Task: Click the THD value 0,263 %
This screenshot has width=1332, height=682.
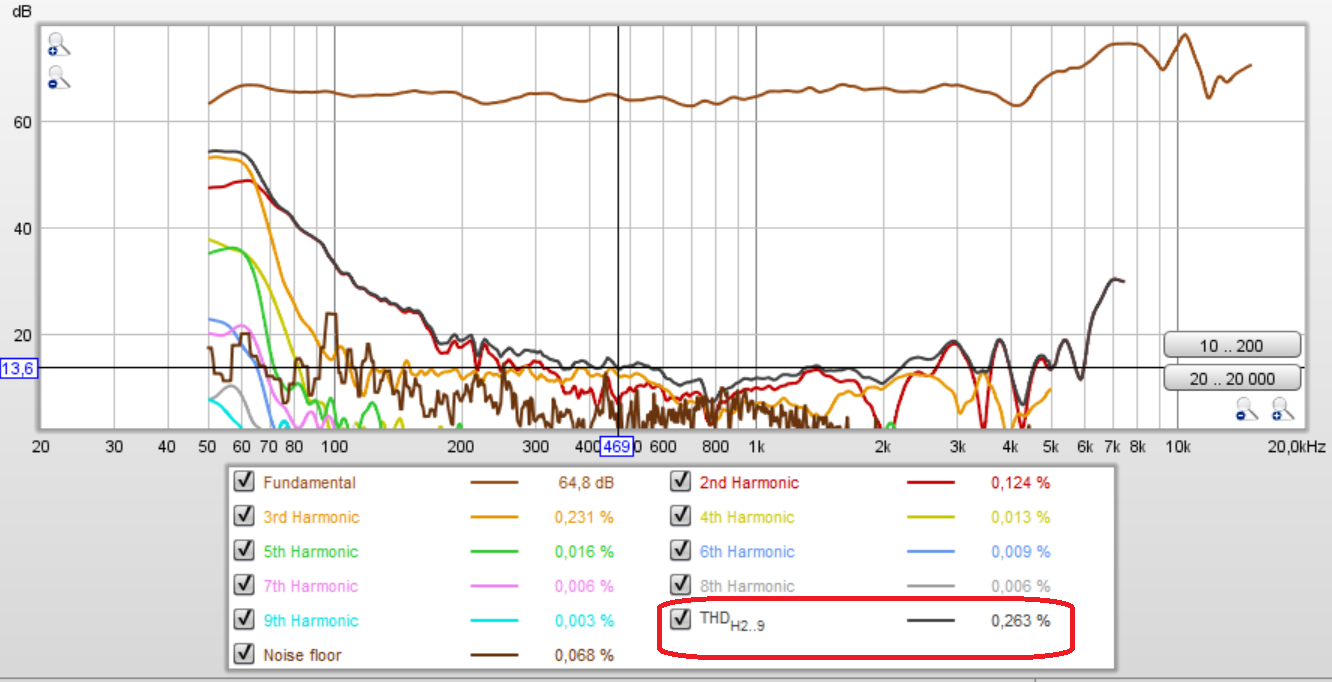Action: (1021, 621)
